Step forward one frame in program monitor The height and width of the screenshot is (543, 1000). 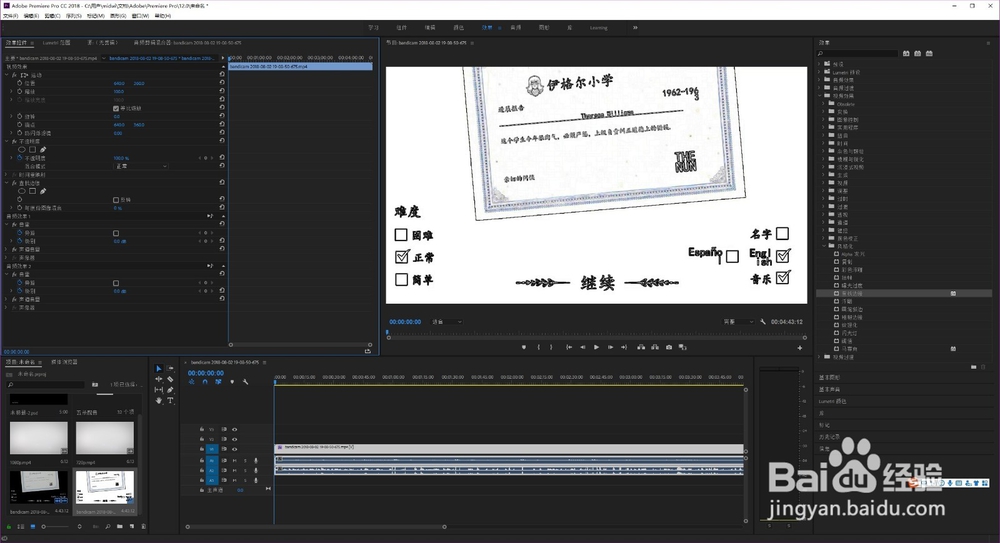[x=610, y=347]
